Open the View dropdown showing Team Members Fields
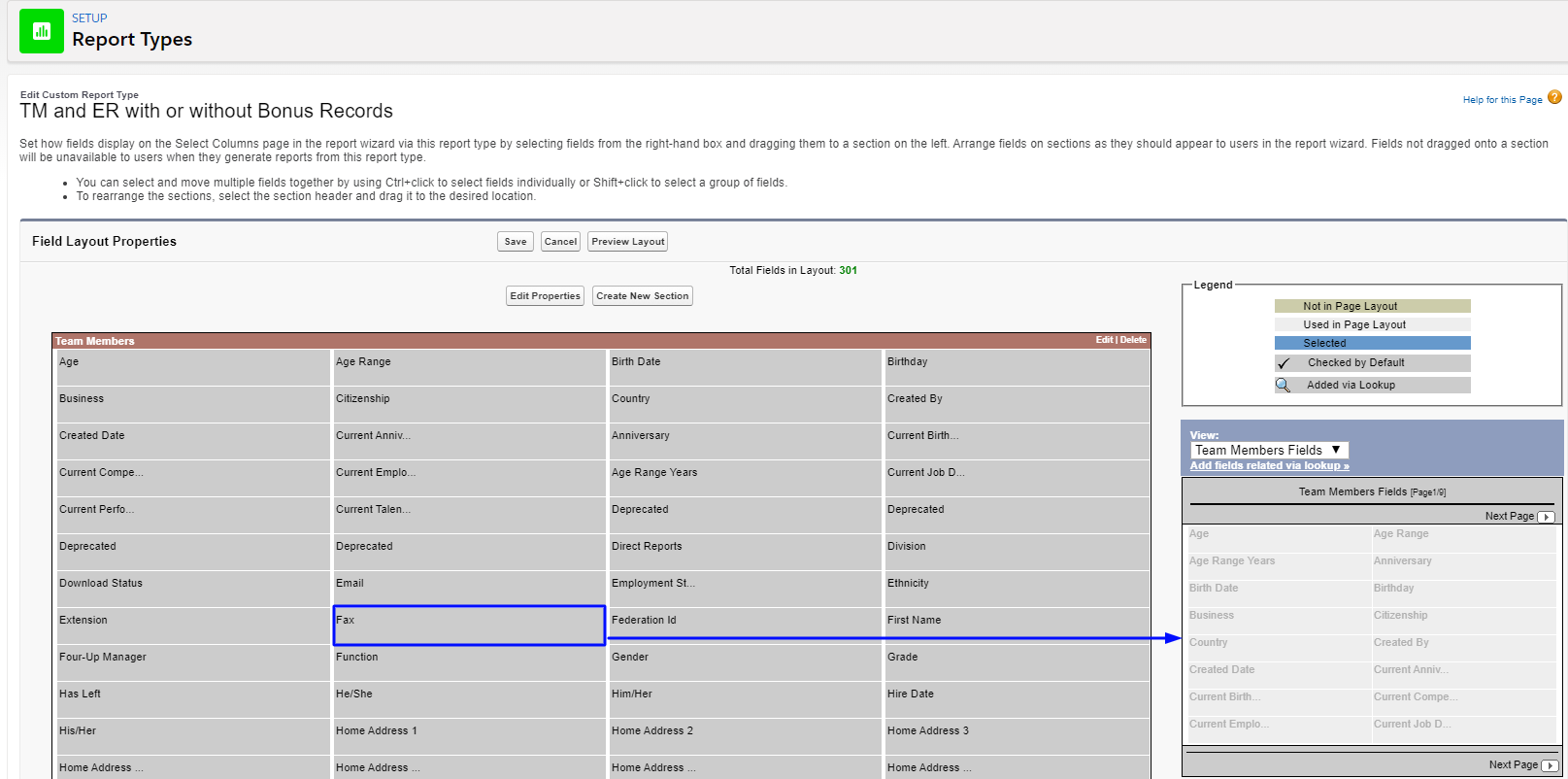This screenshot has height=779, width=1568. tap(1269, 450)
